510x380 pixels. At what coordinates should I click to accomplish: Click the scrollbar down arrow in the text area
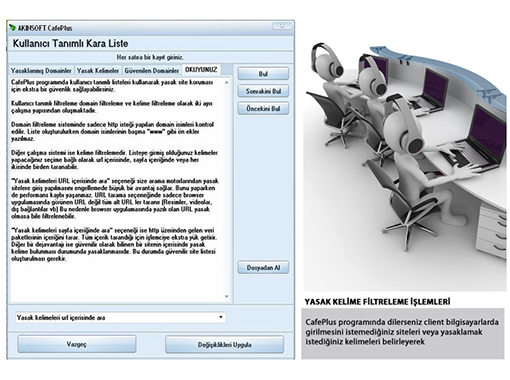(227, 296)
